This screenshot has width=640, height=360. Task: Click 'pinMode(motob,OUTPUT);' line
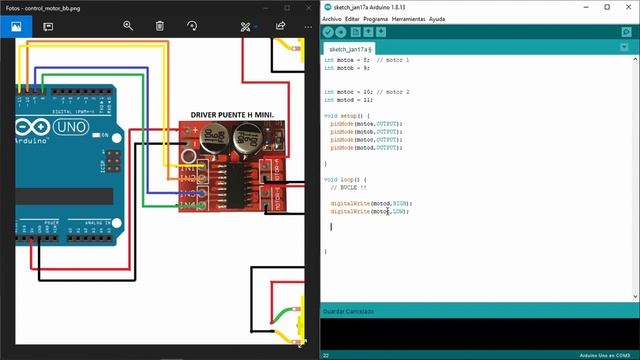pyautogui.click(x=367, y=132)
